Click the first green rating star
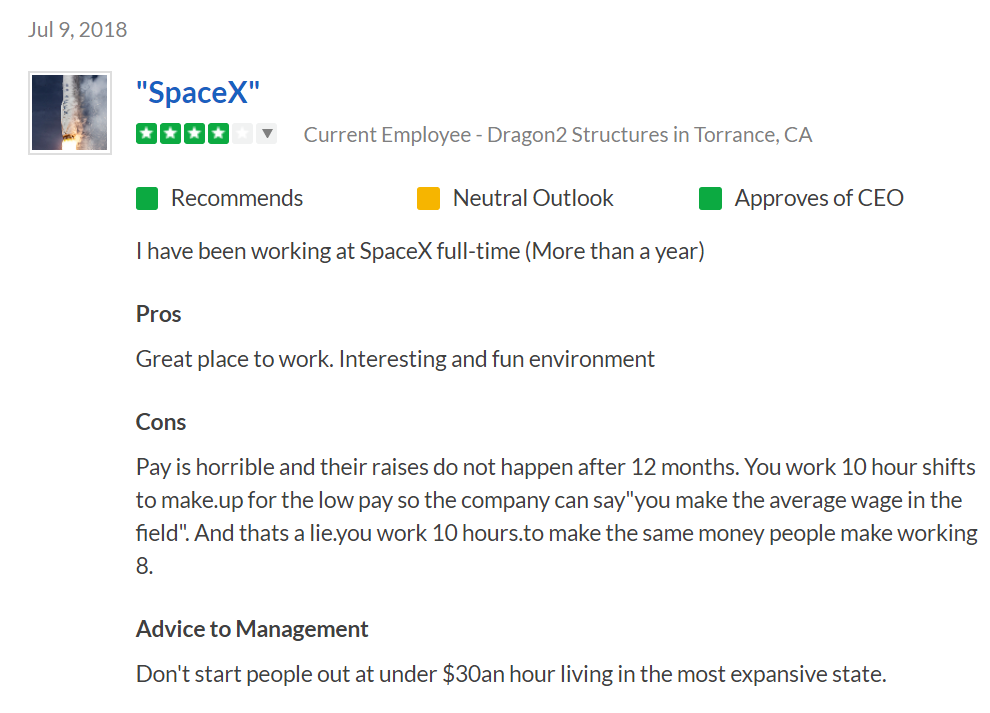The width and height of the screenshot is (990, 713). (146, 134)
